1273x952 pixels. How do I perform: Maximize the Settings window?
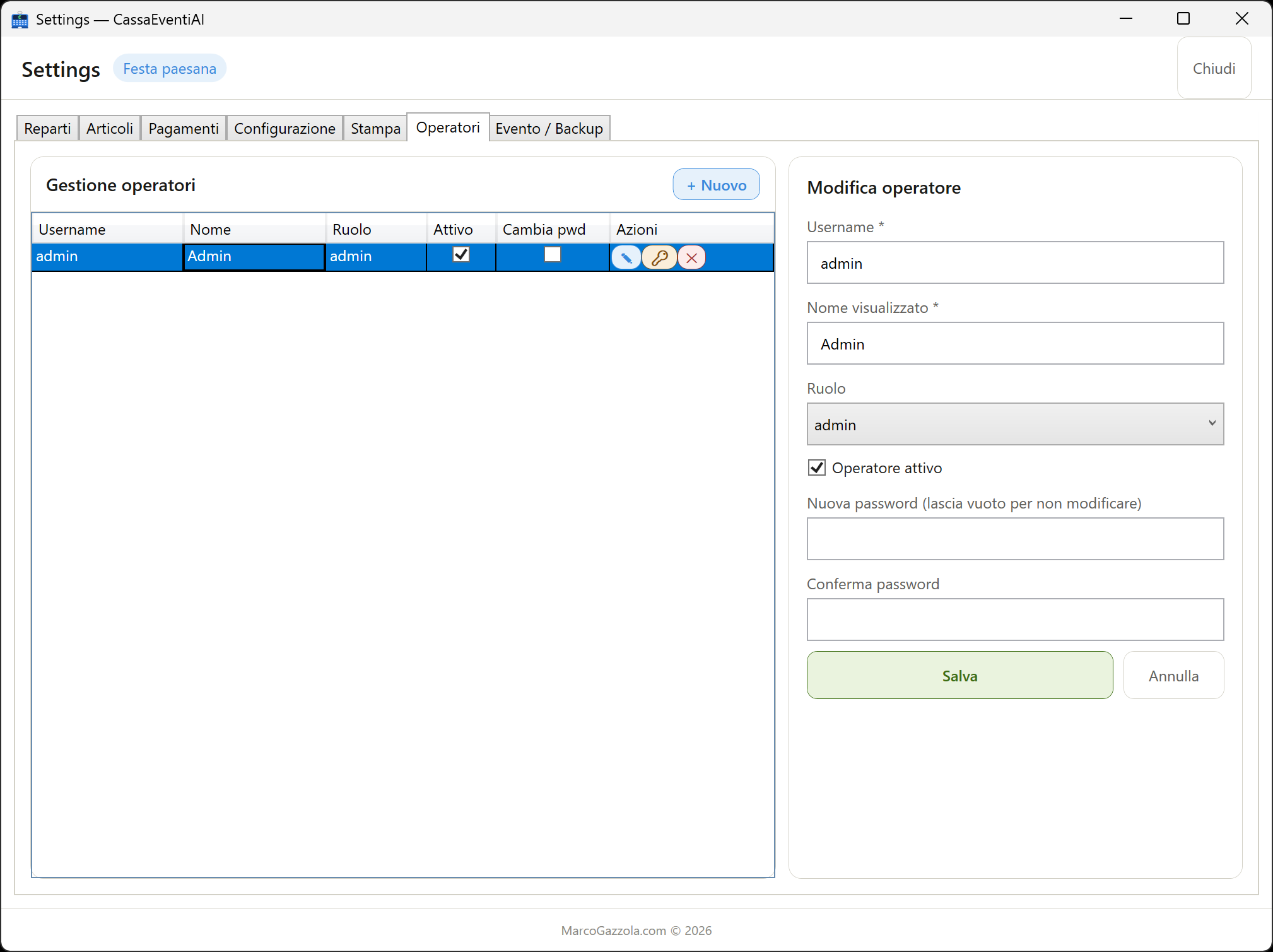coord(1183,19)
